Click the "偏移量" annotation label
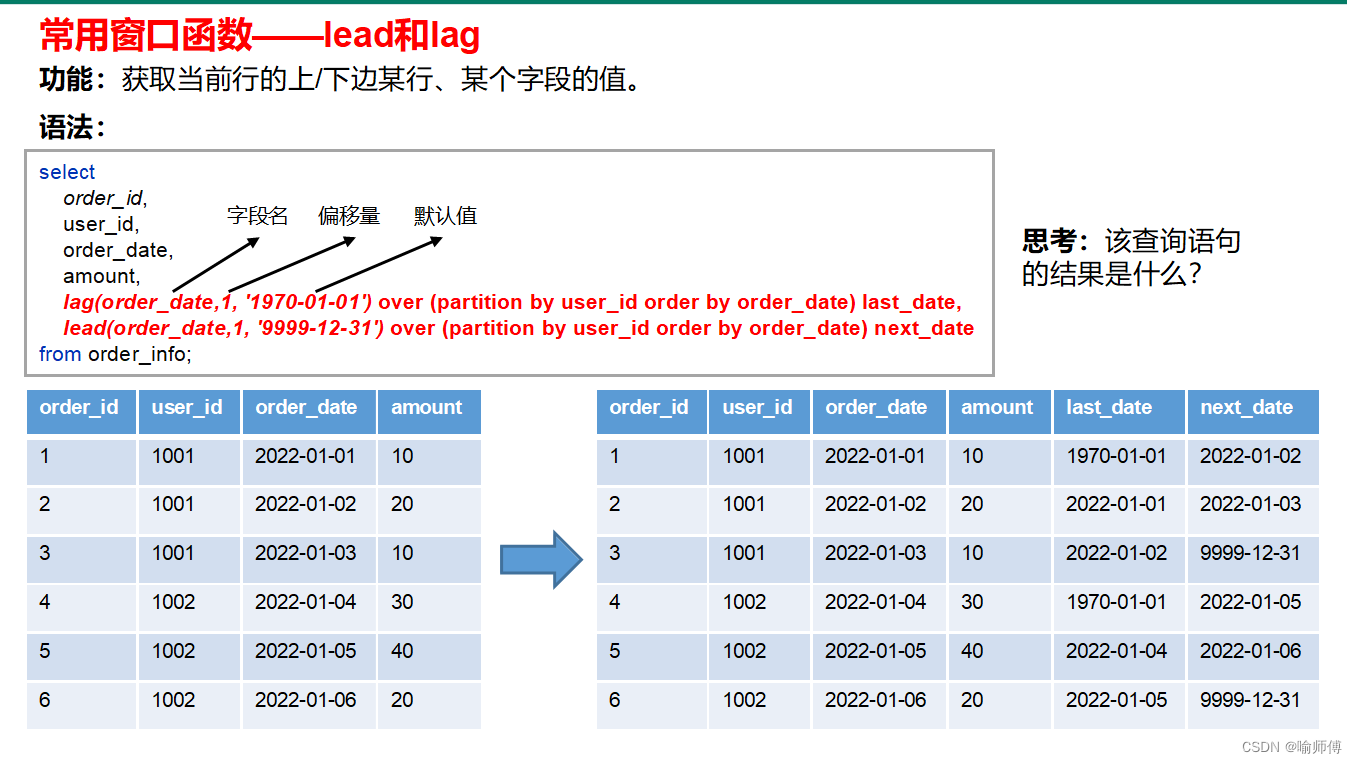The image size is (1357, 763). [x=349, y=215]
